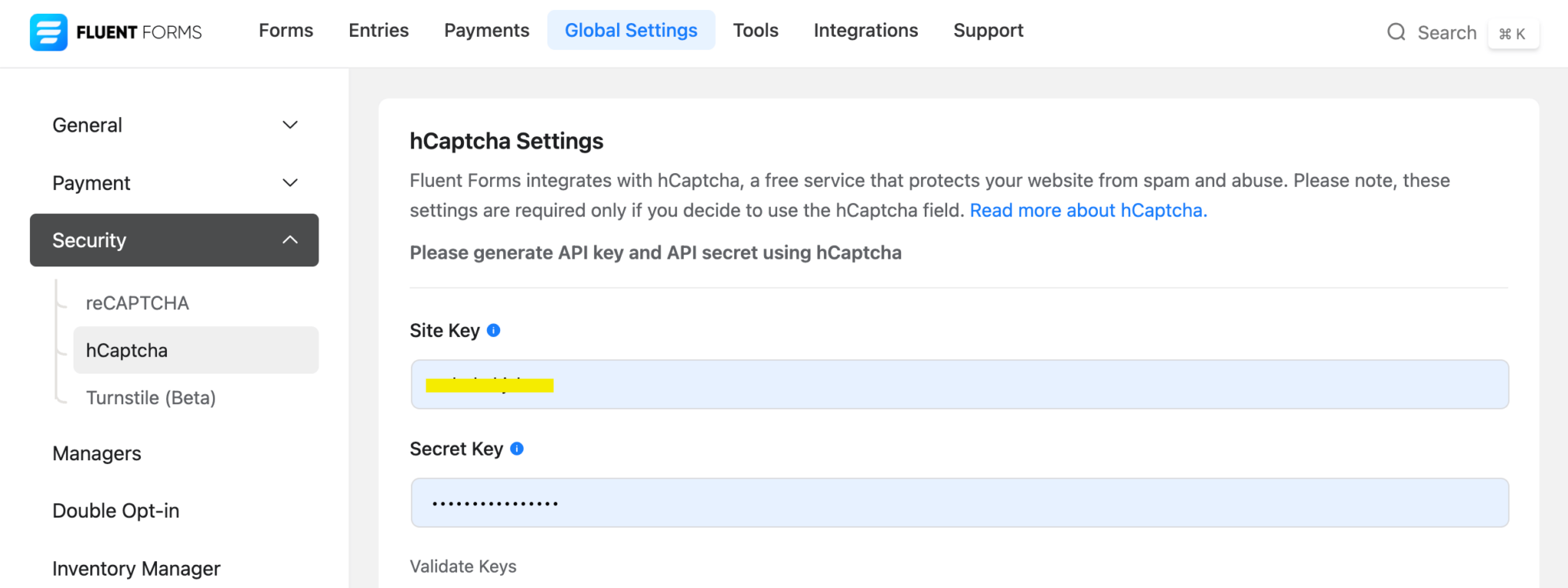This screenshot has width=1568, height=588.
Task: Open the Forms menu tab
Action: [x=286, y=31]
